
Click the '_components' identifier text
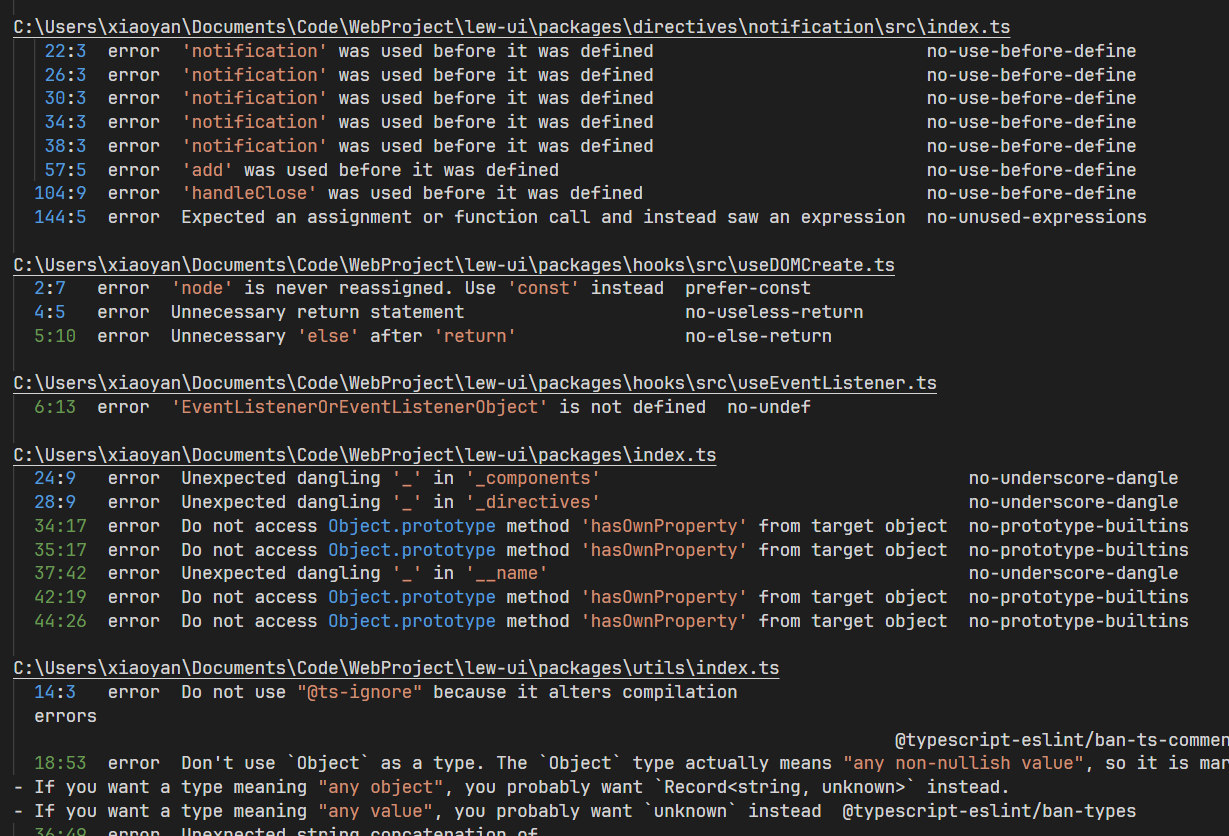533,478
